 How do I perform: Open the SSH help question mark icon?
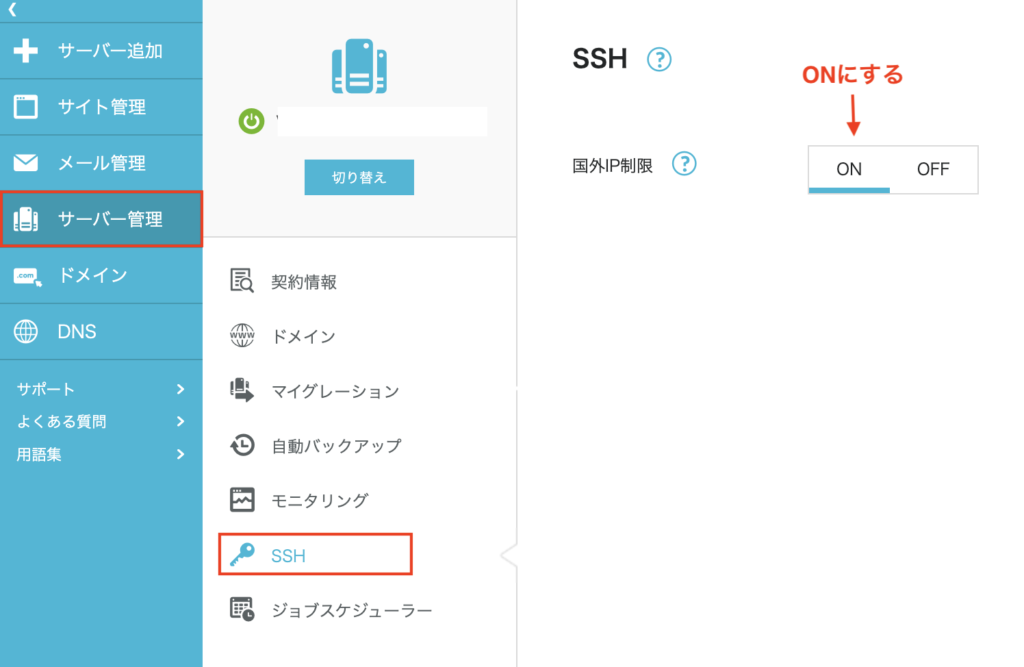(x=659, y=59)
